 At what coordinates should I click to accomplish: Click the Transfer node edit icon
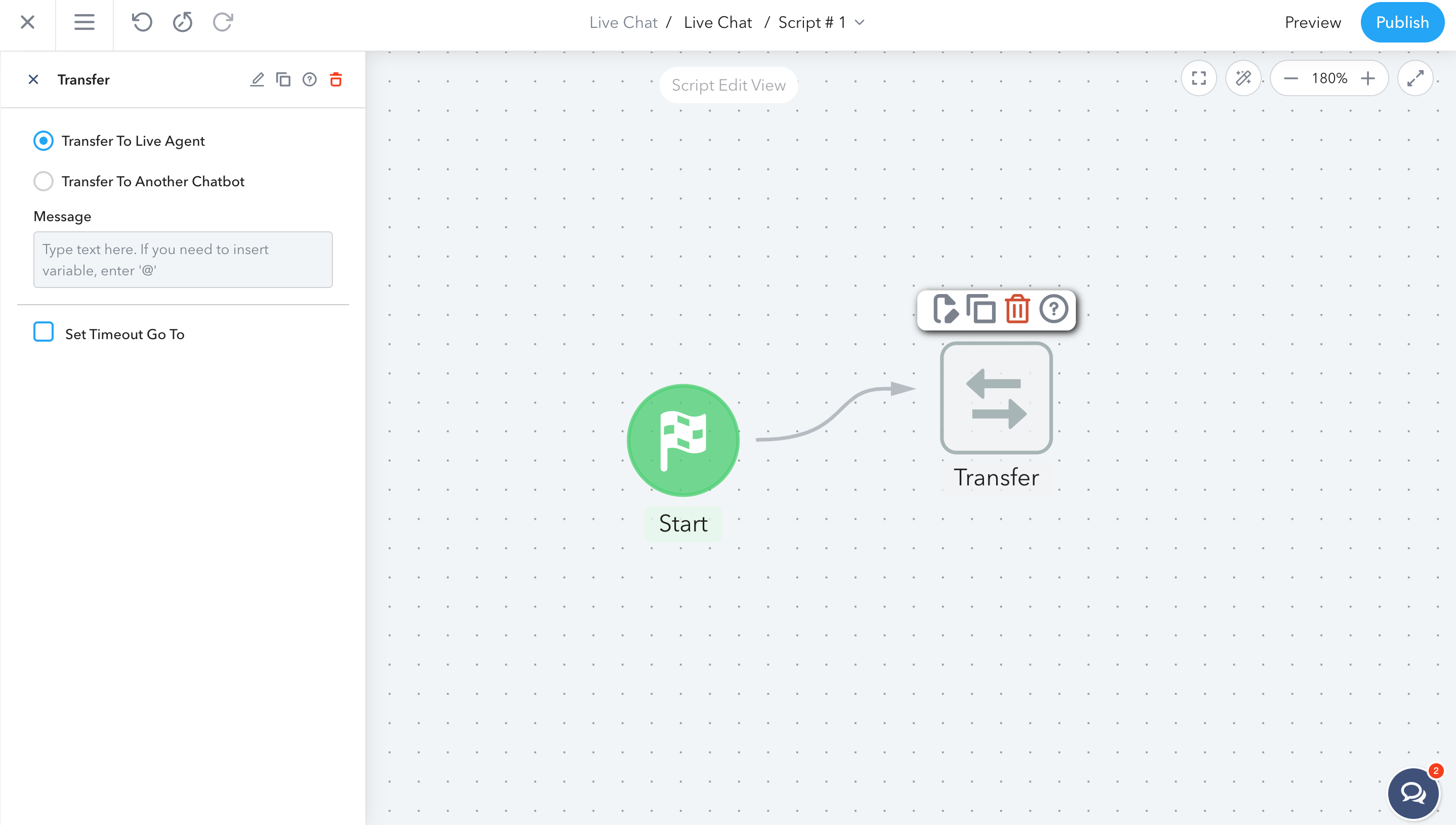pos(944,310)
